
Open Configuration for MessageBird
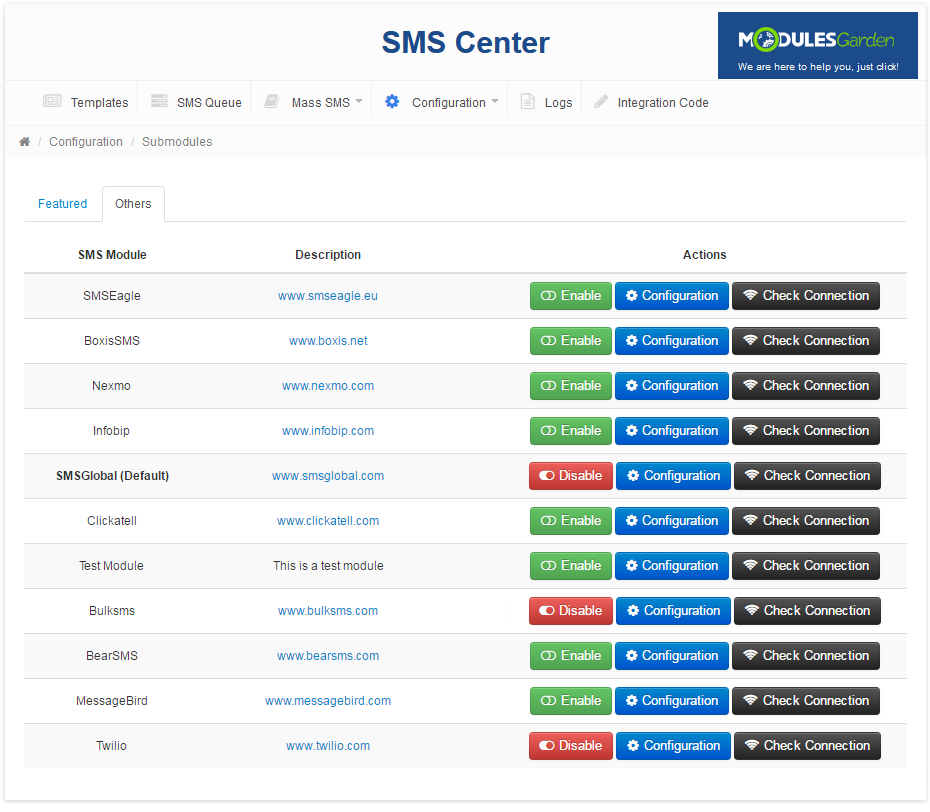click(x=671, y=701)
